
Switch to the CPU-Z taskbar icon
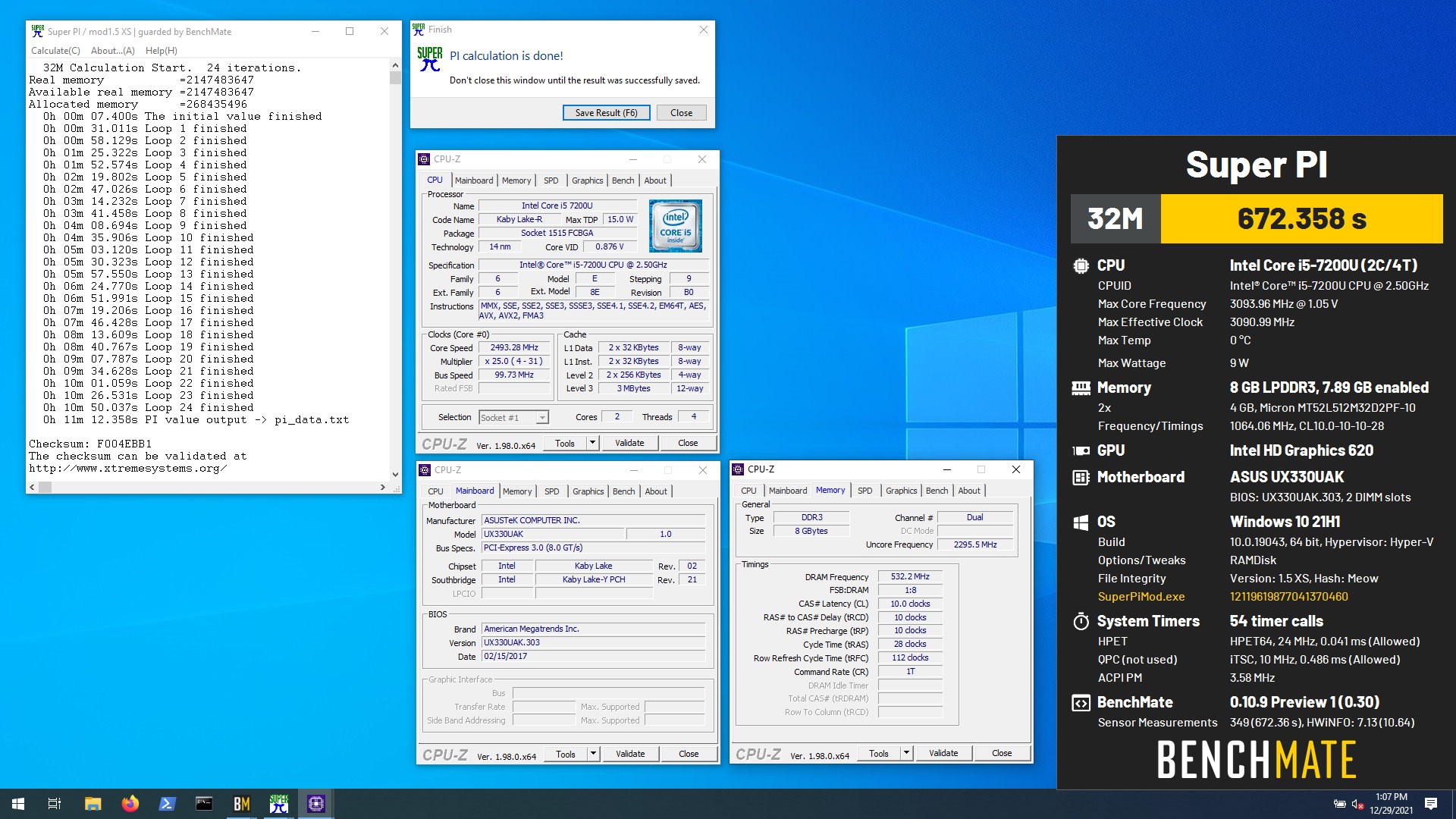click(x=315, y=804)
